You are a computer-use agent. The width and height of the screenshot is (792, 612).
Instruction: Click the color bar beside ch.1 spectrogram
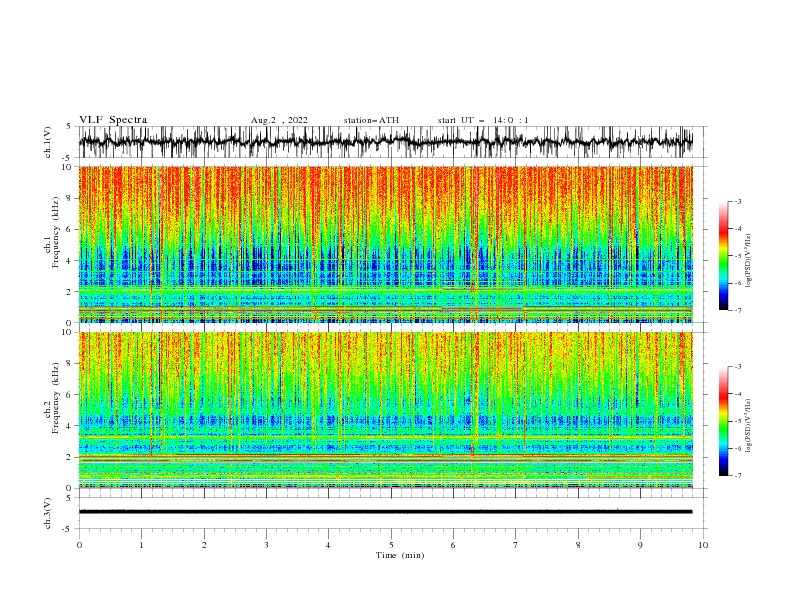723,255
